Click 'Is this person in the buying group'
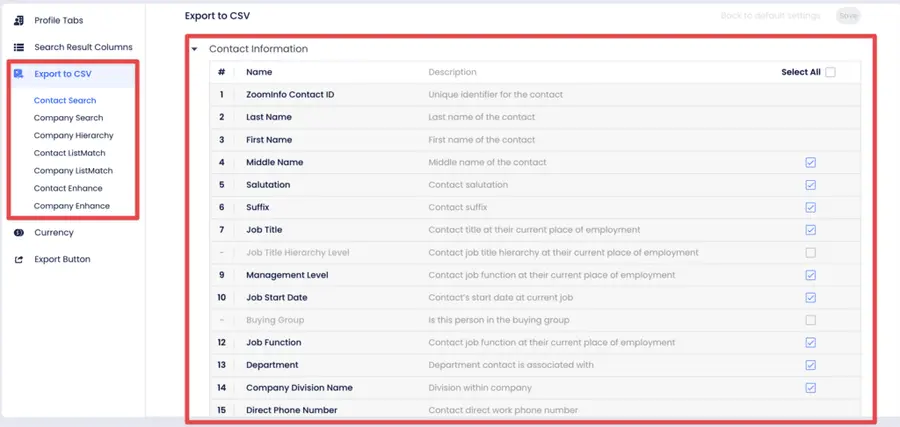The width and height of the screenshot is (900, 427). pos(499,320)
